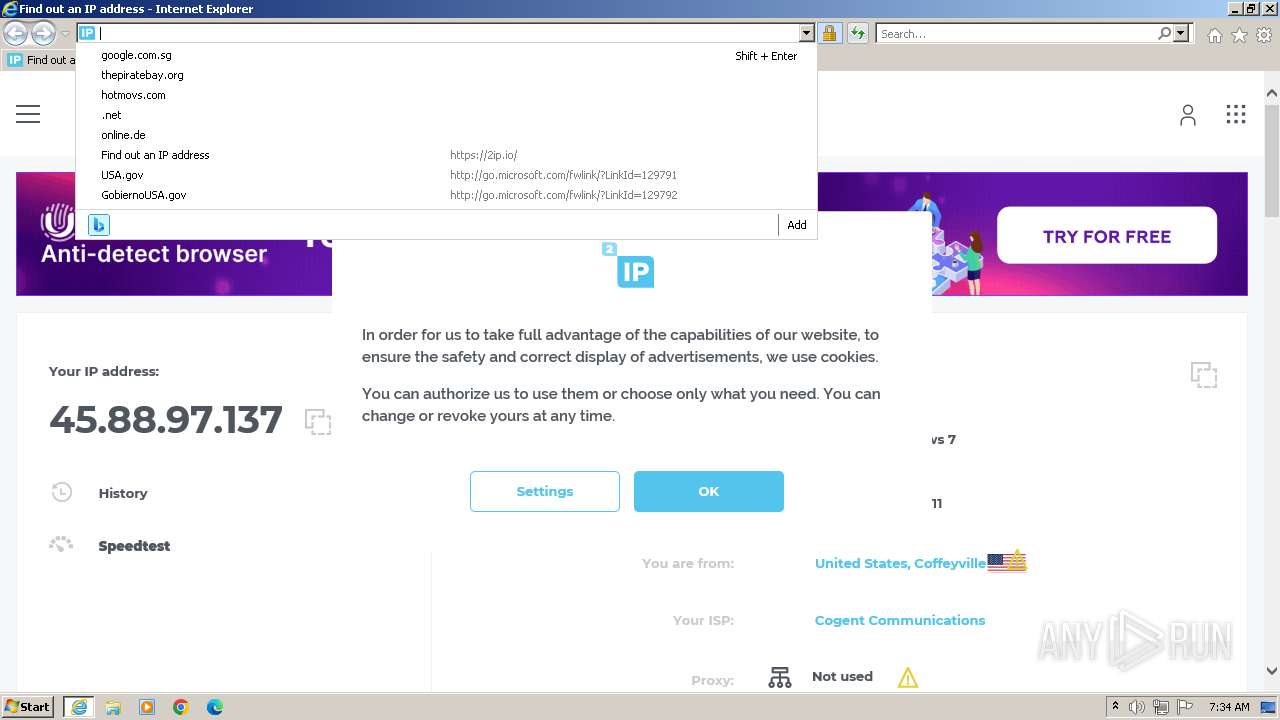This screenshot has height=720, width=1280.
Task: Click the page scrollbar up arrow
Action: [1272, 94]
